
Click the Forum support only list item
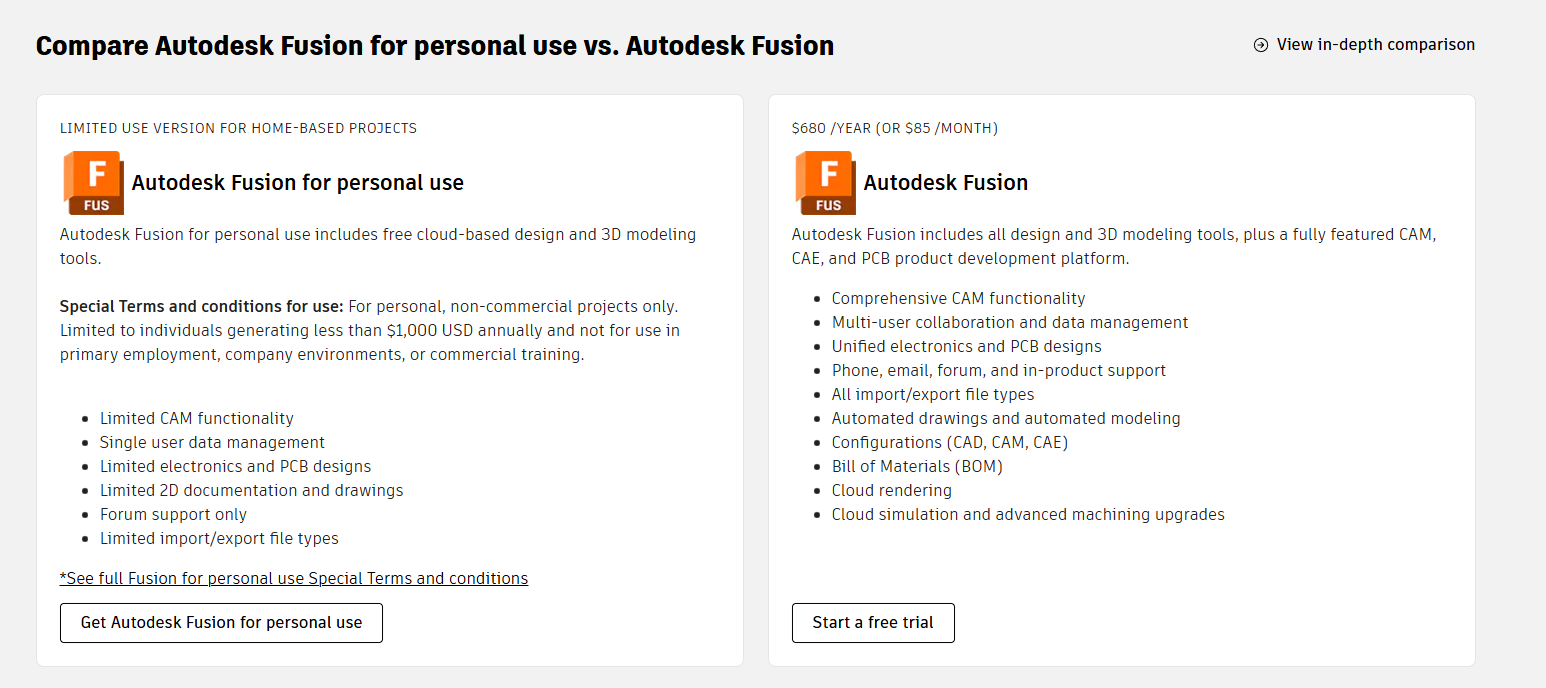click(x=173, y=514)
